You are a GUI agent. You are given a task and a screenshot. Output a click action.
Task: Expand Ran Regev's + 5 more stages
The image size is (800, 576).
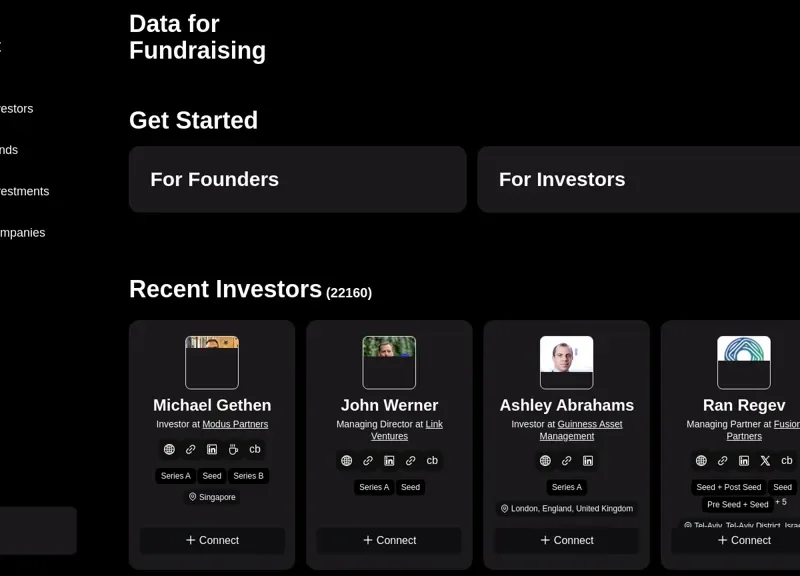pos(780,502)
